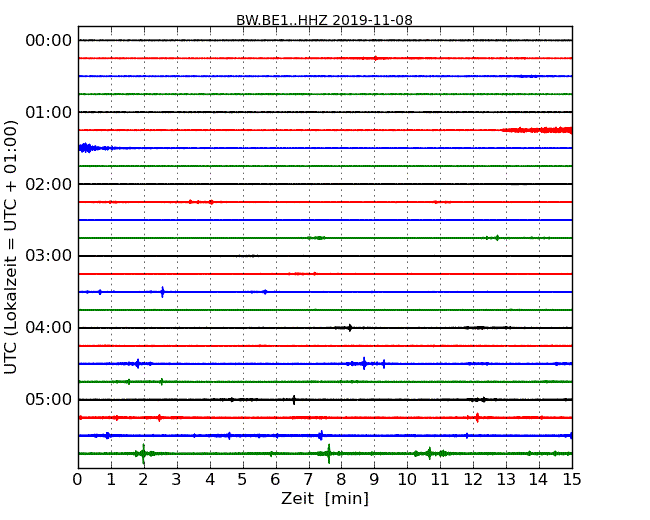The image size is (650, 520).
Task: Click the black spike near minute 8 on the 04:00 trace
Action: click(350, 328)
